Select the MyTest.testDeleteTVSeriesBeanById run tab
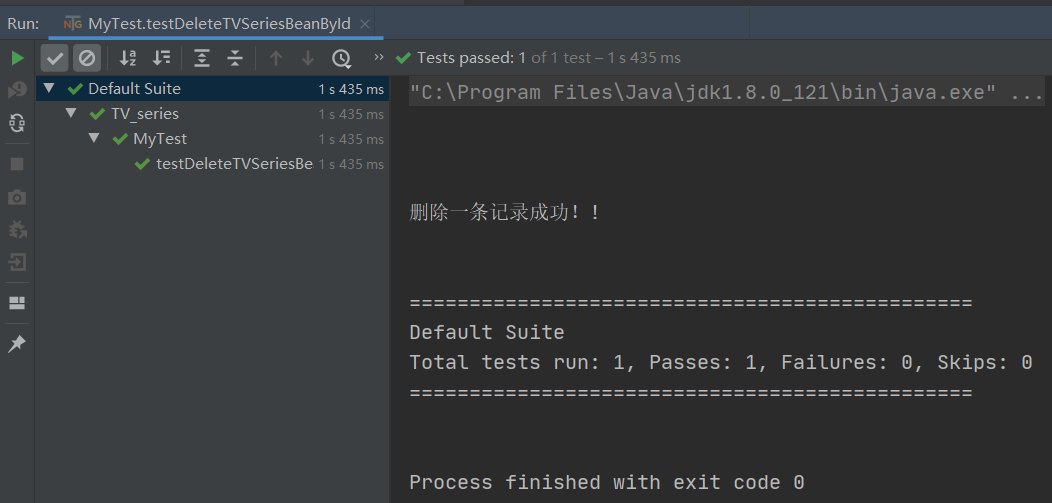 [218, 23]
